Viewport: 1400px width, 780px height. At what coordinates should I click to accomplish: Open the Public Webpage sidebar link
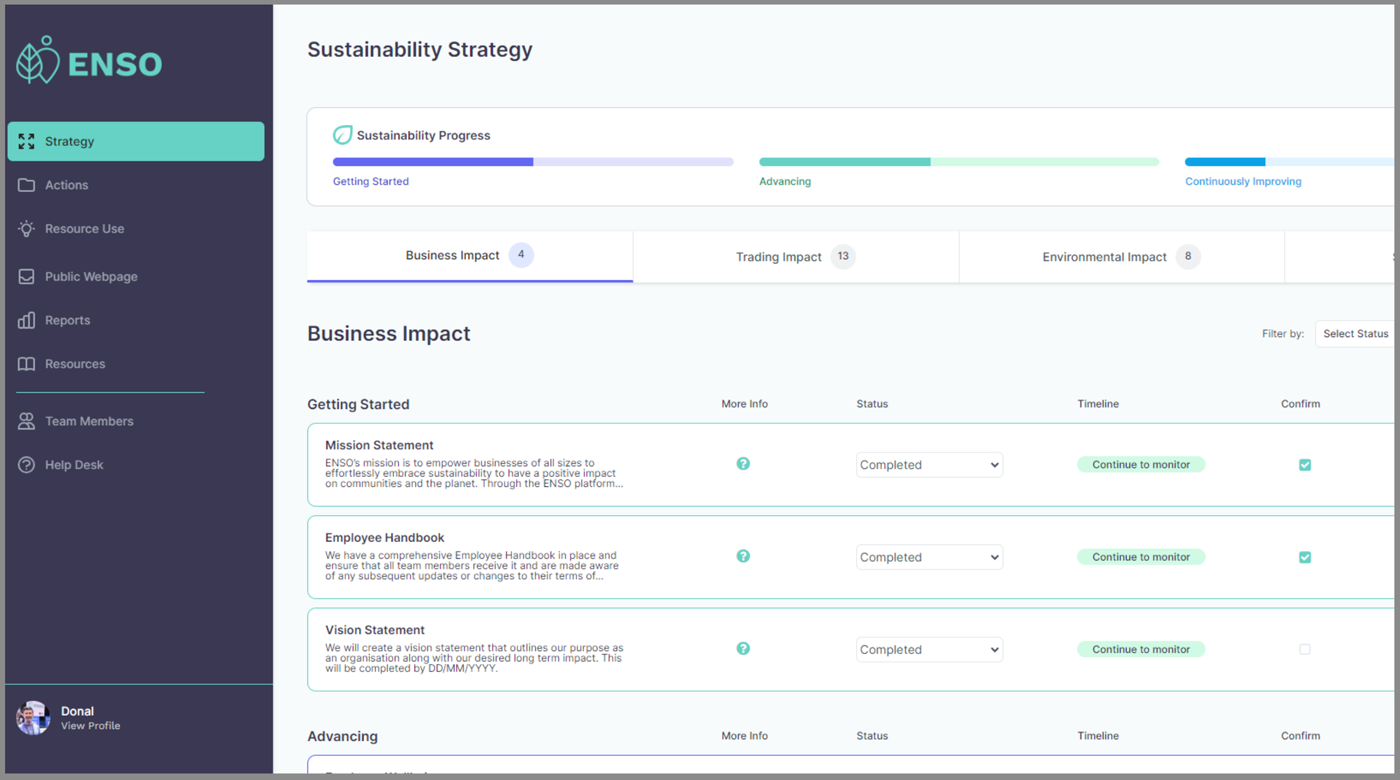(91, 277)
